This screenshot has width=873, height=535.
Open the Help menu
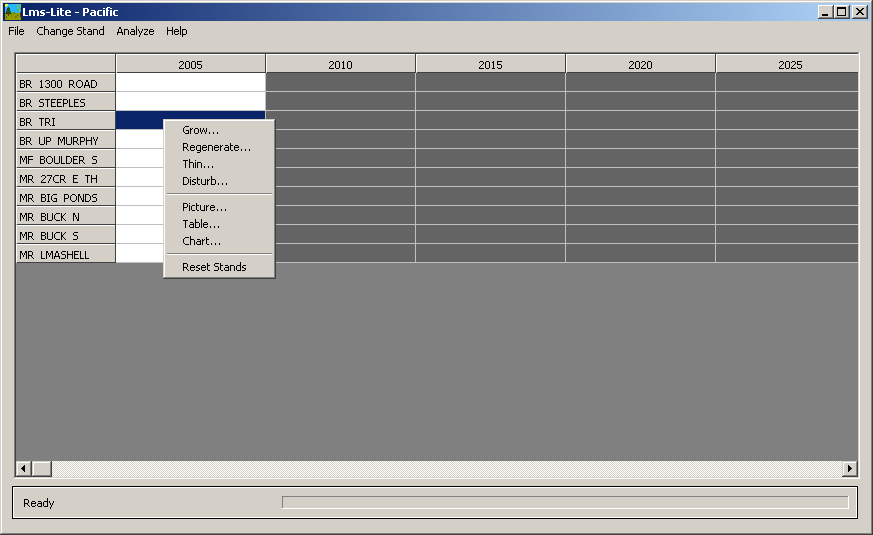point(177,31)
